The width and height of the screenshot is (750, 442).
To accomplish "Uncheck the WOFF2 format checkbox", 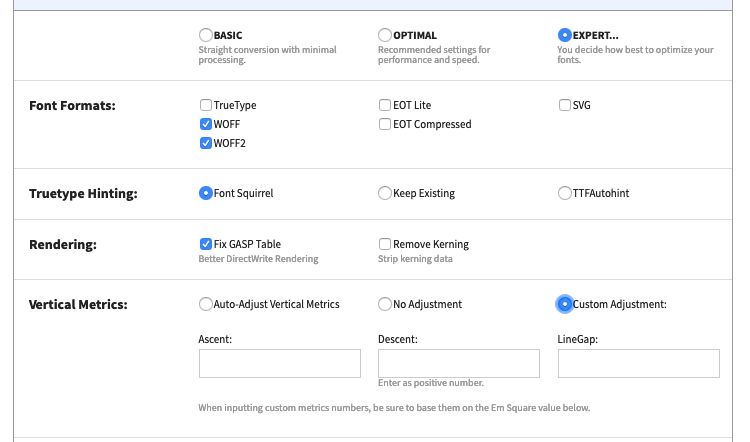I will (x=206, y=143).
